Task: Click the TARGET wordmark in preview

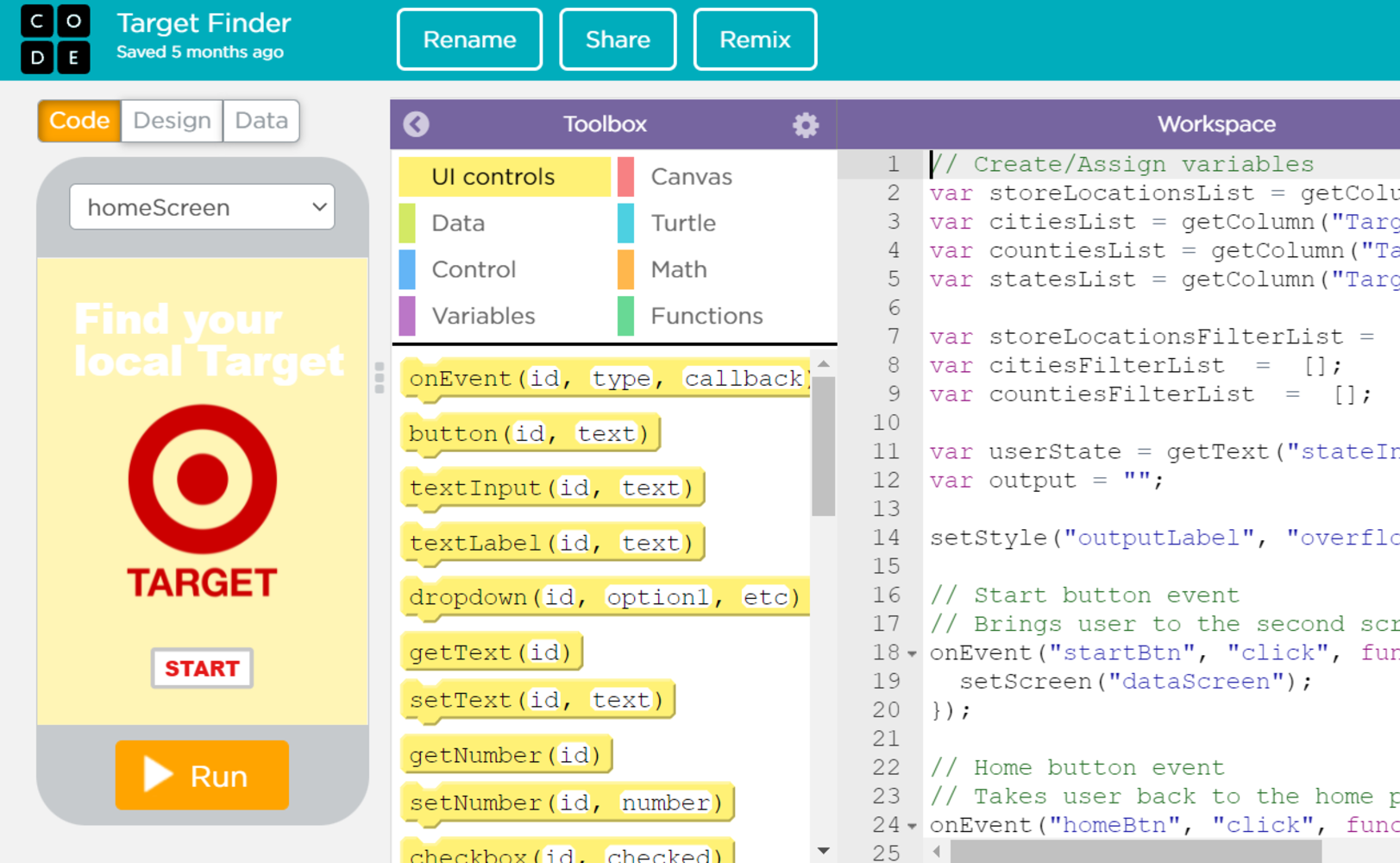Action: [203, 583]
